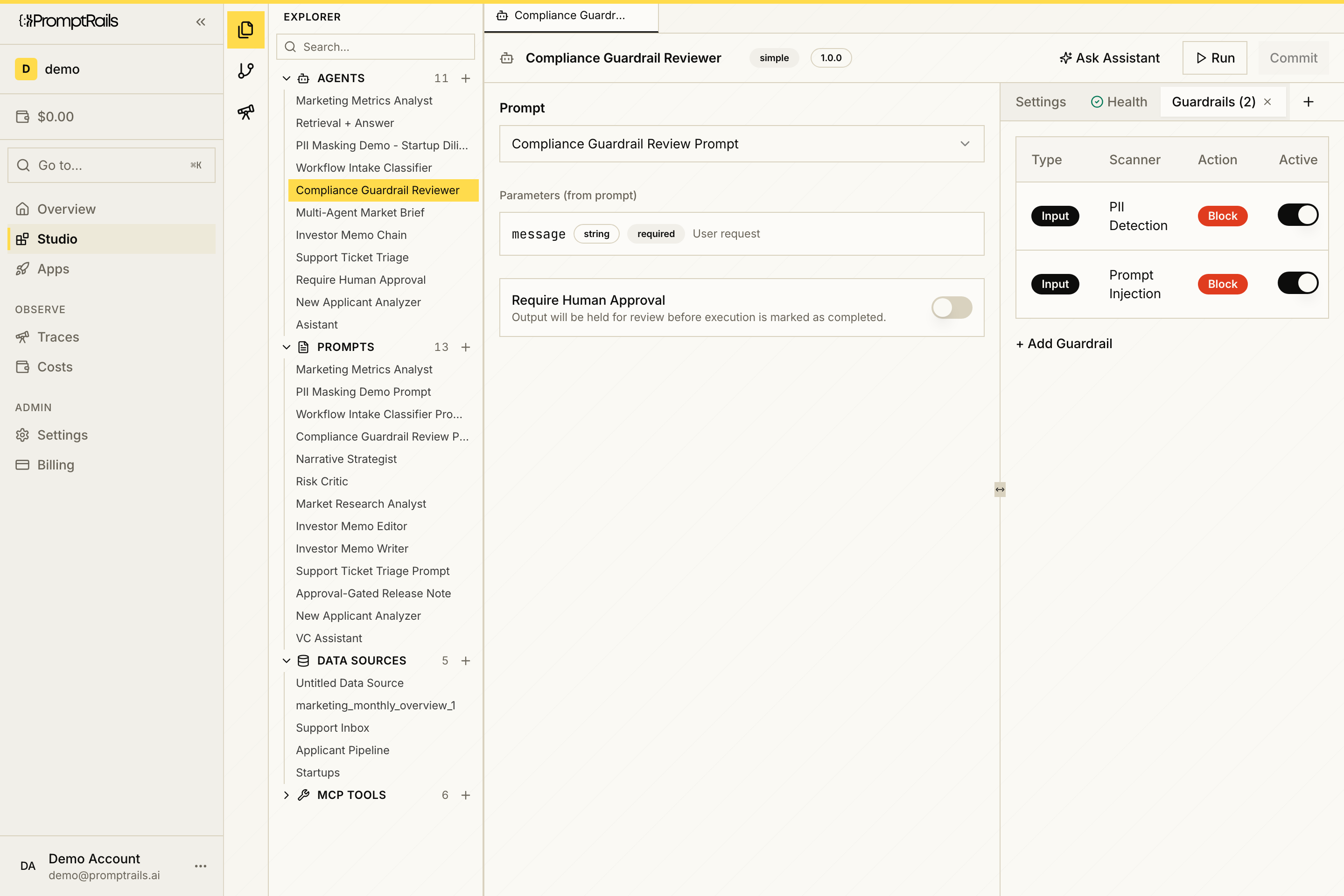Collapse the AGENTS section
This screenshot has width=1344, height=896.
click(287, 78)
